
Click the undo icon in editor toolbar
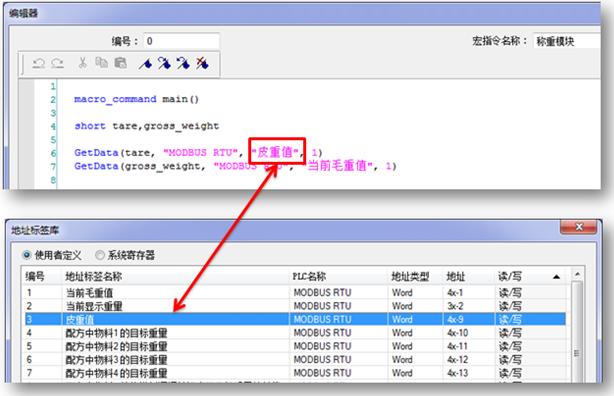point(39,63)
